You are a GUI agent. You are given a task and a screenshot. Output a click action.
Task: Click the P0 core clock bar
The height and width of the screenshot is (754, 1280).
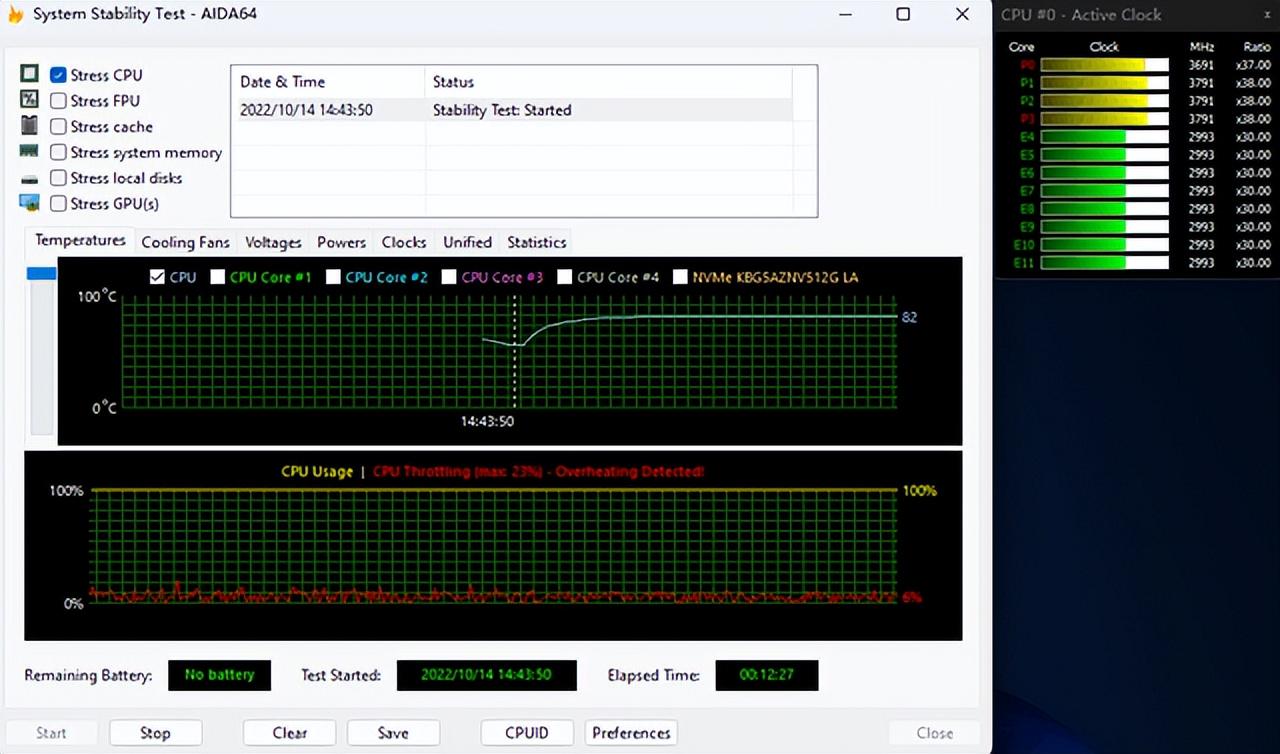1105,65
